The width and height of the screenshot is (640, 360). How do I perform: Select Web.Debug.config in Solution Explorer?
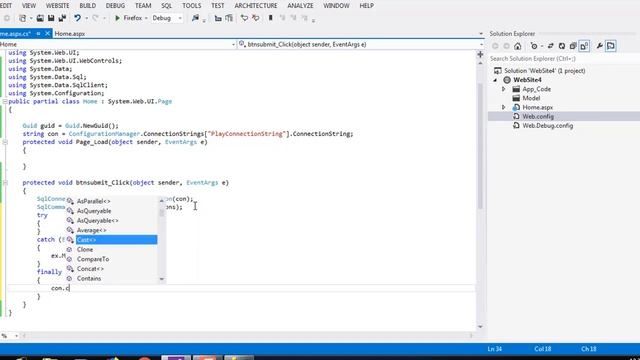click(547, 126)
